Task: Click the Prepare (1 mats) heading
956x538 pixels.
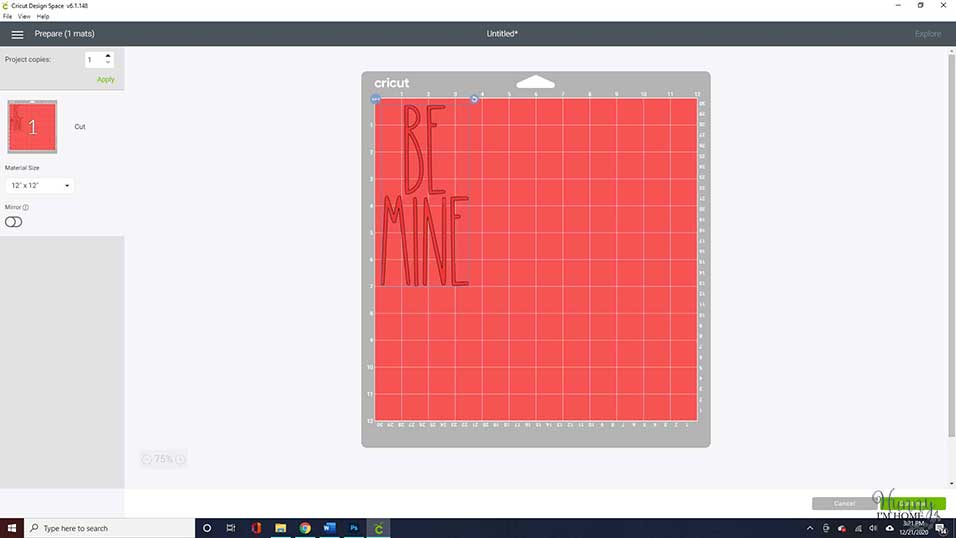Action: 65,34
